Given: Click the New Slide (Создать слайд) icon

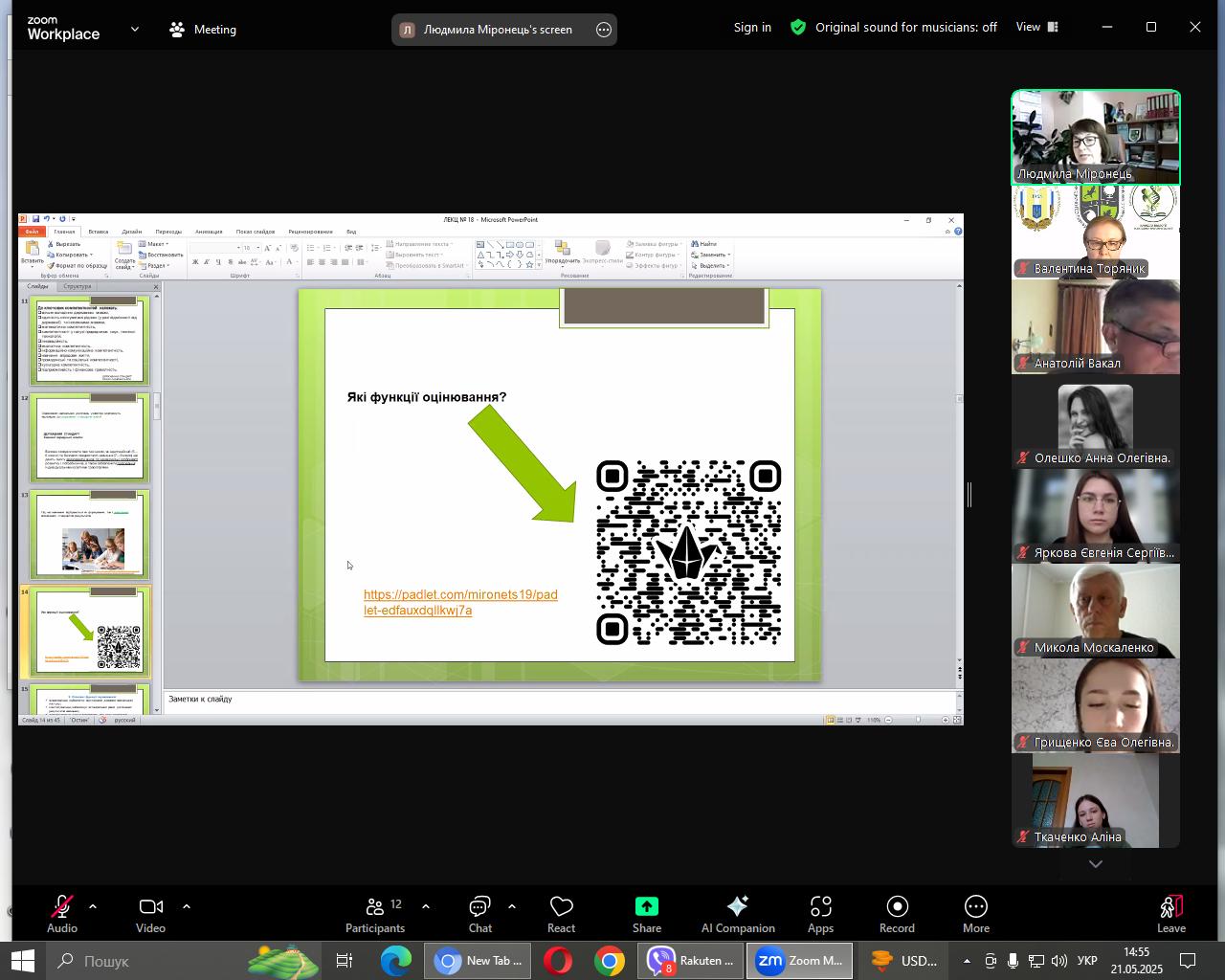Looking at the screenshot, I should (124, 250).
